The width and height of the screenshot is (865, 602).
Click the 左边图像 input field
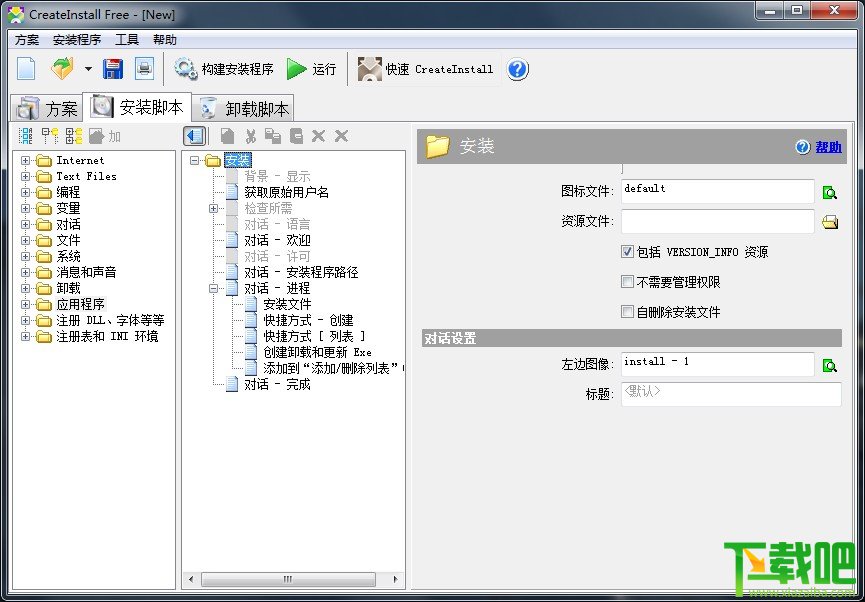[718, 364]
